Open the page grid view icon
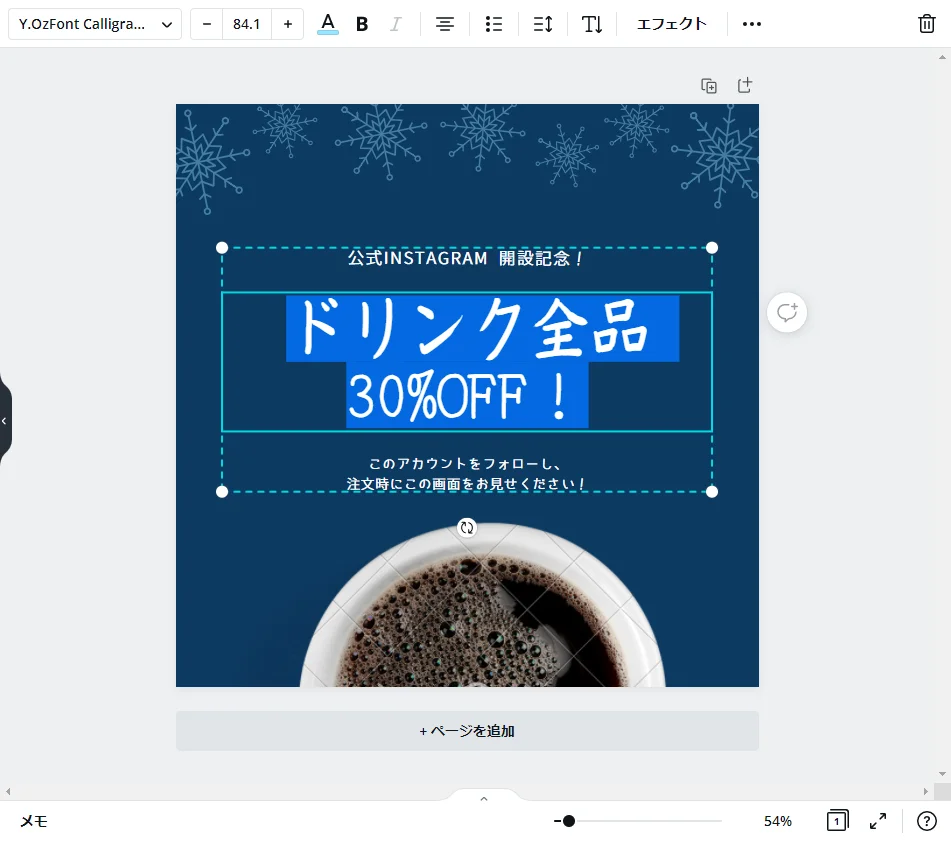Image resolution: width=951 pixels, height=841 pixels. (837, 821)
